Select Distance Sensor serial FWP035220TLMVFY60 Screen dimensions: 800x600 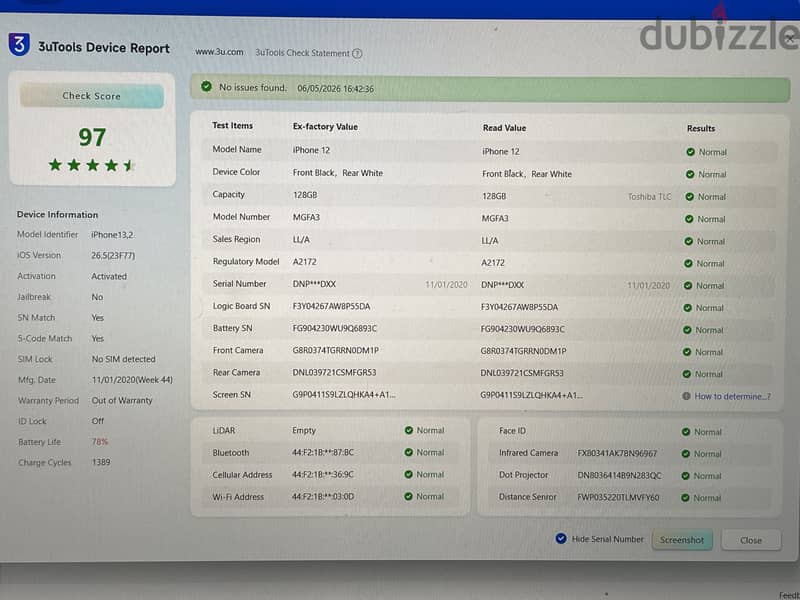618,497
